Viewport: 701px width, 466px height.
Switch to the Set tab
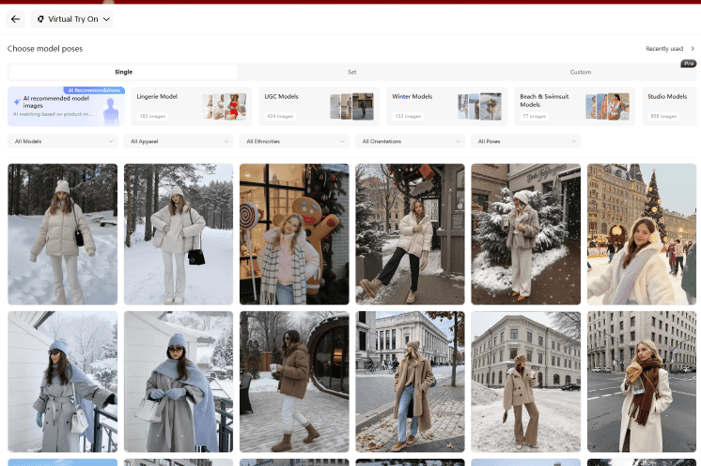352,72
